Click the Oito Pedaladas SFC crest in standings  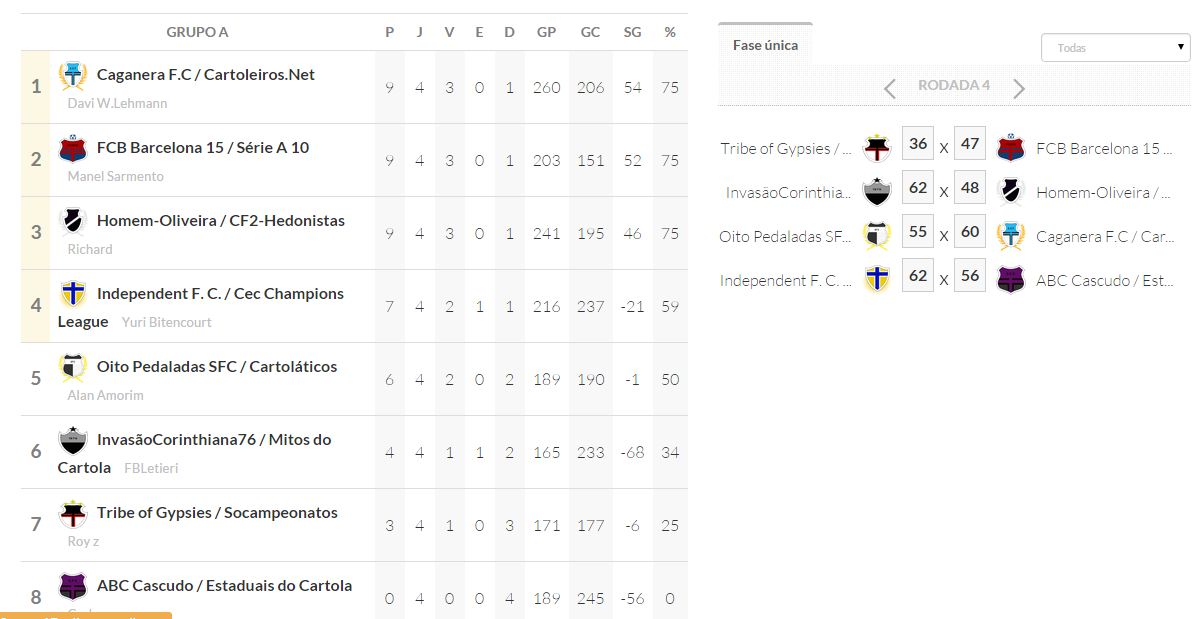(x=72, y=367)
